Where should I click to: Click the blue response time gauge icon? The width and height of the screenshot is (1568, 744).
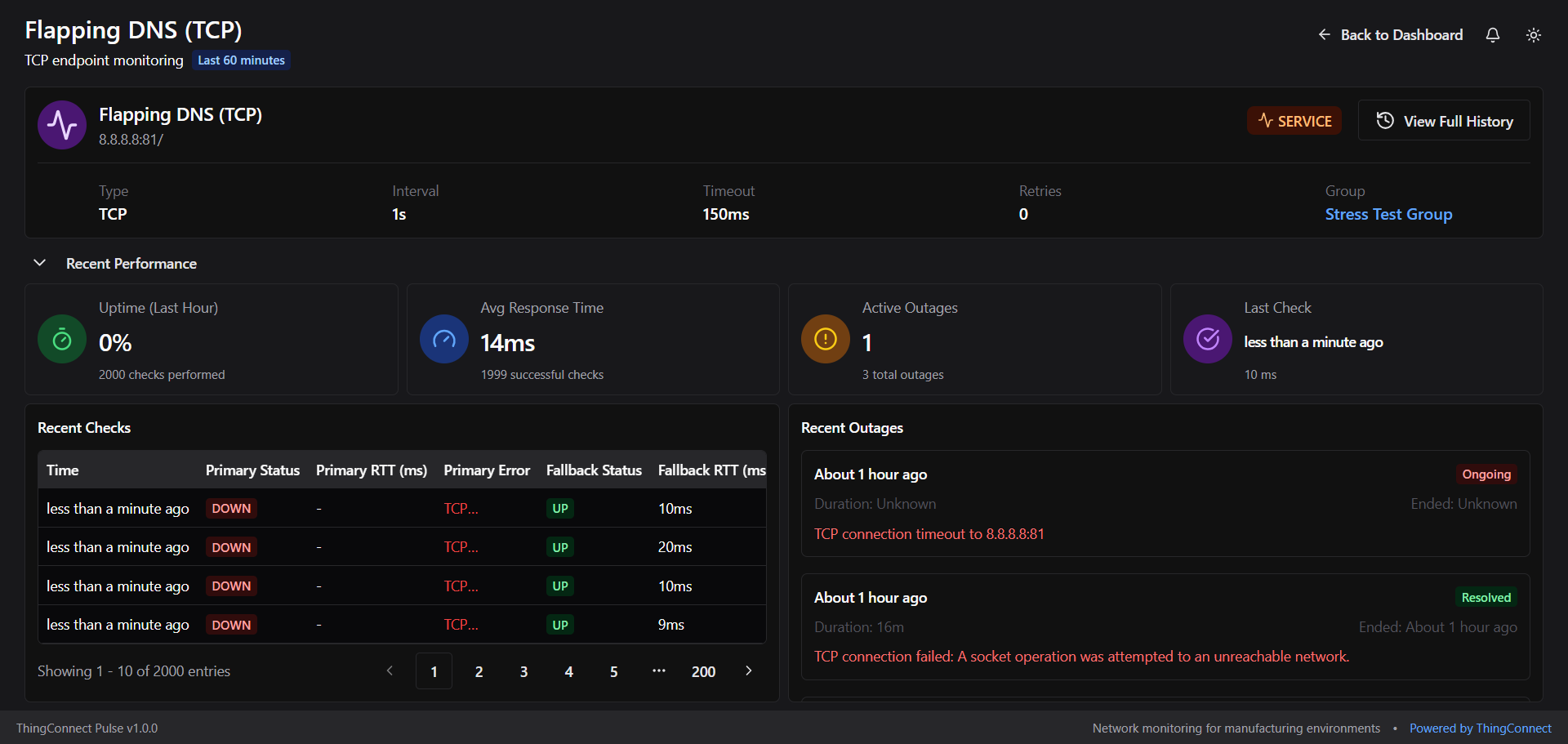pos(443,339)
